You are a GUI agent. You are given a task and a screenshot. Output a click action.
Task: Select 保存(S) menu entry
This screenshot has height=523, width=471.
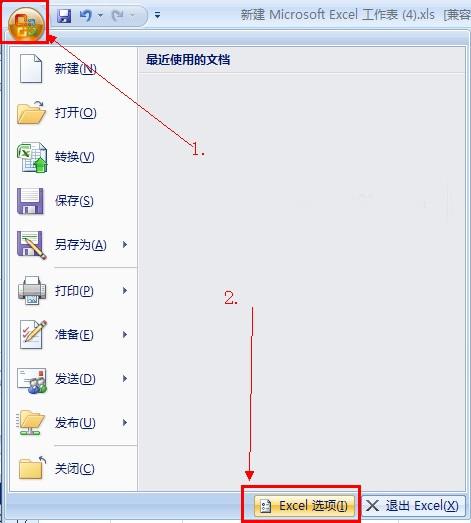[73, 201]
